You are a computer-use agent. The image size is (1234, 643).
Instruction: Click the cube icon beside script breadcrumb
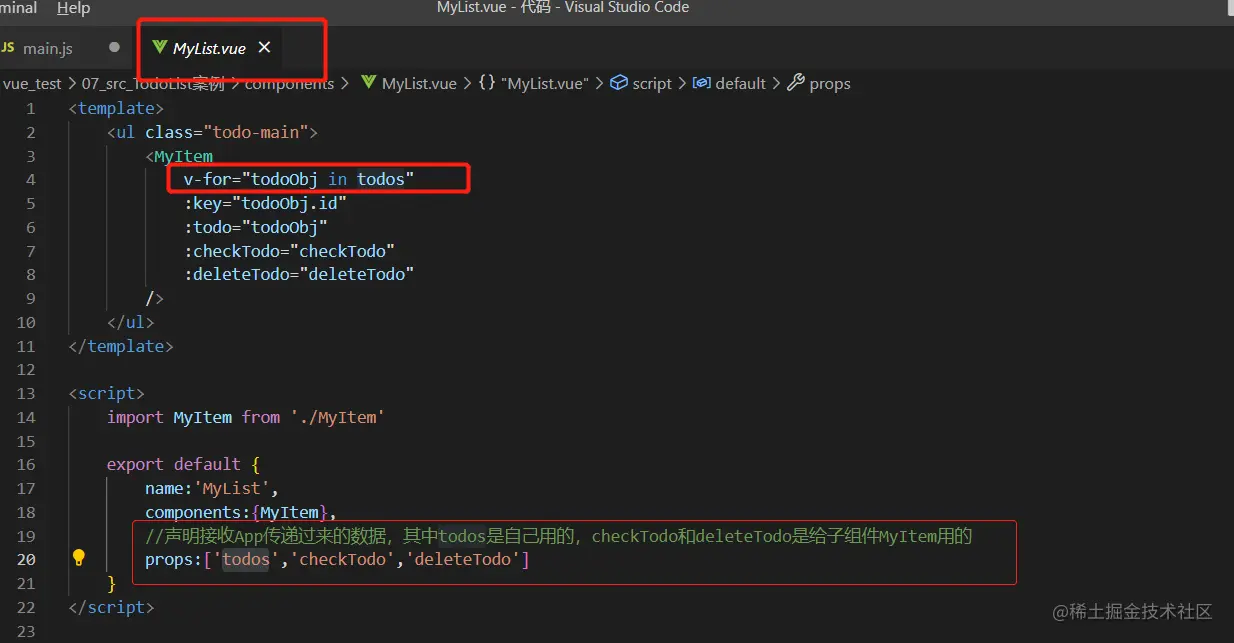click(x=619, y=83)
